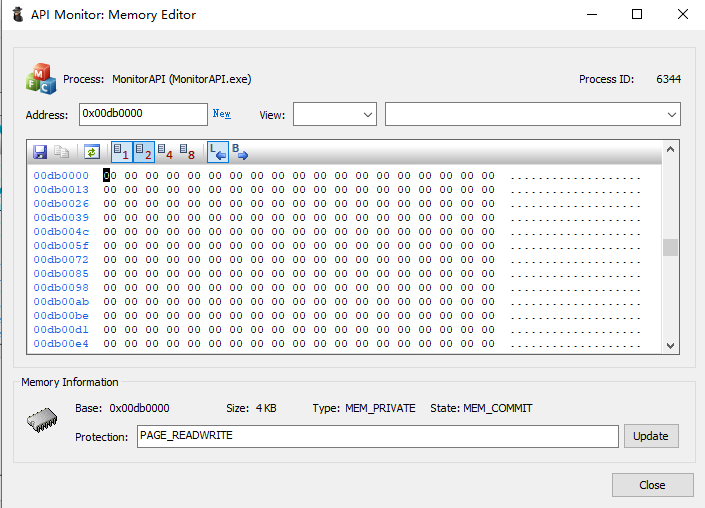Click address row 00db0013

tap(61, 190)
